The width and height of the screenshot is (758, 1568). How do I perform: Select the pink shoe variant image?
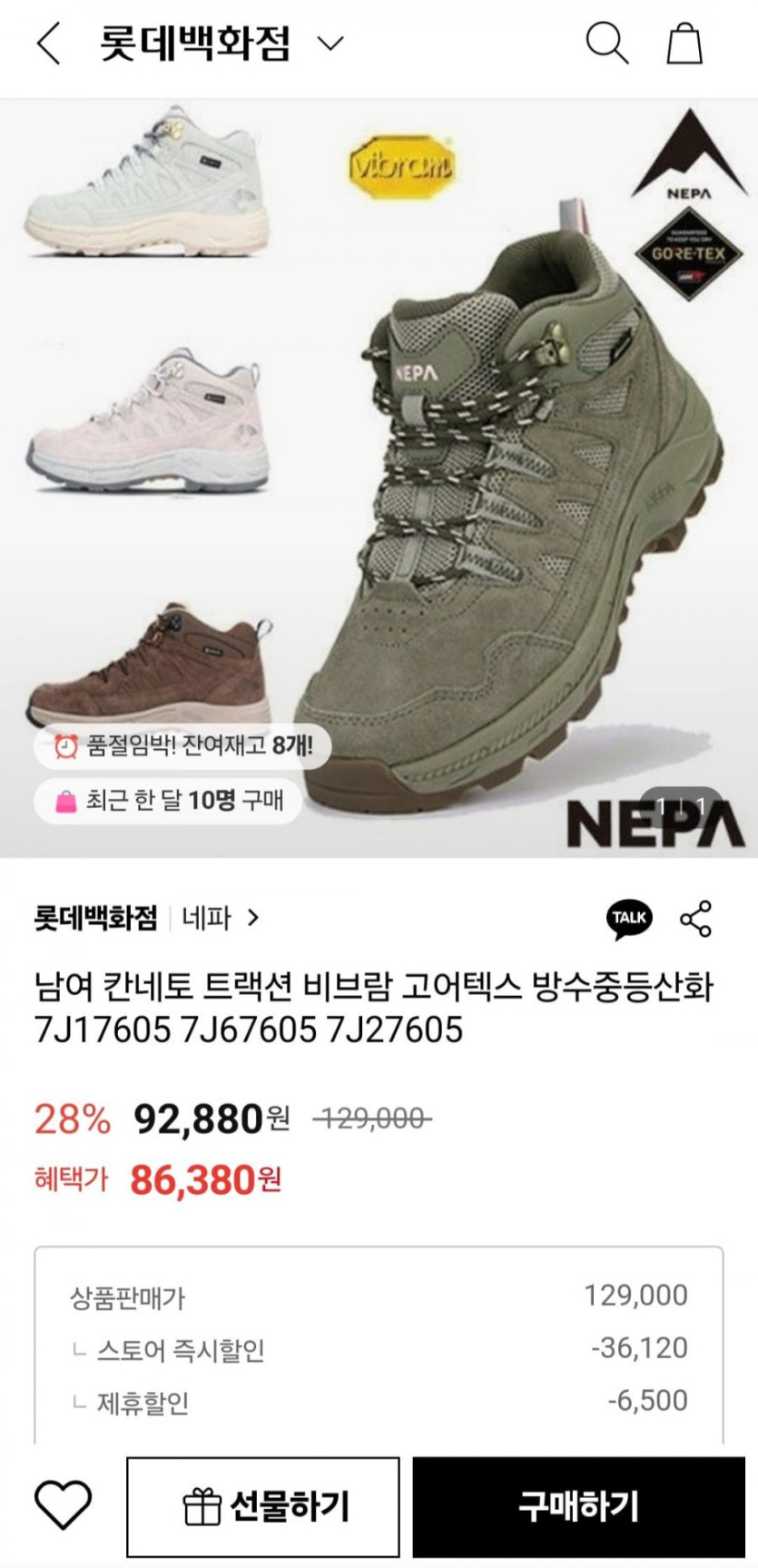pyautogui.click(x=147, y=424)
